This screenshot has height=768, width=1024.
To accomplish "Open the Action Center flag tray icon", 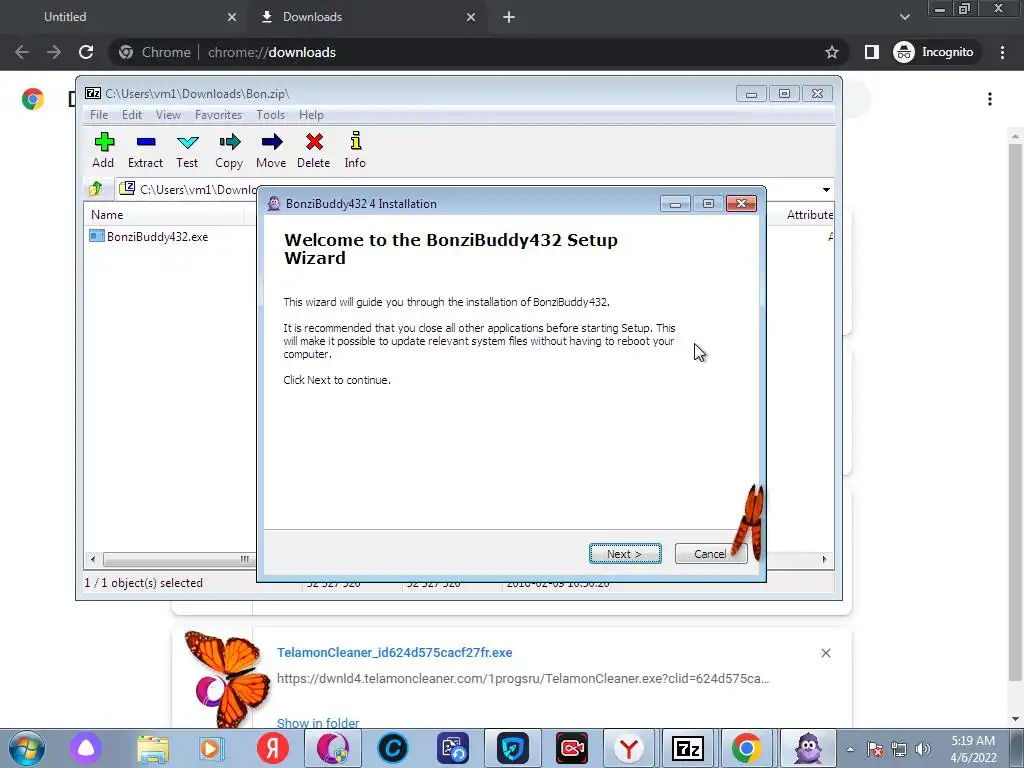I will [875, 749].
